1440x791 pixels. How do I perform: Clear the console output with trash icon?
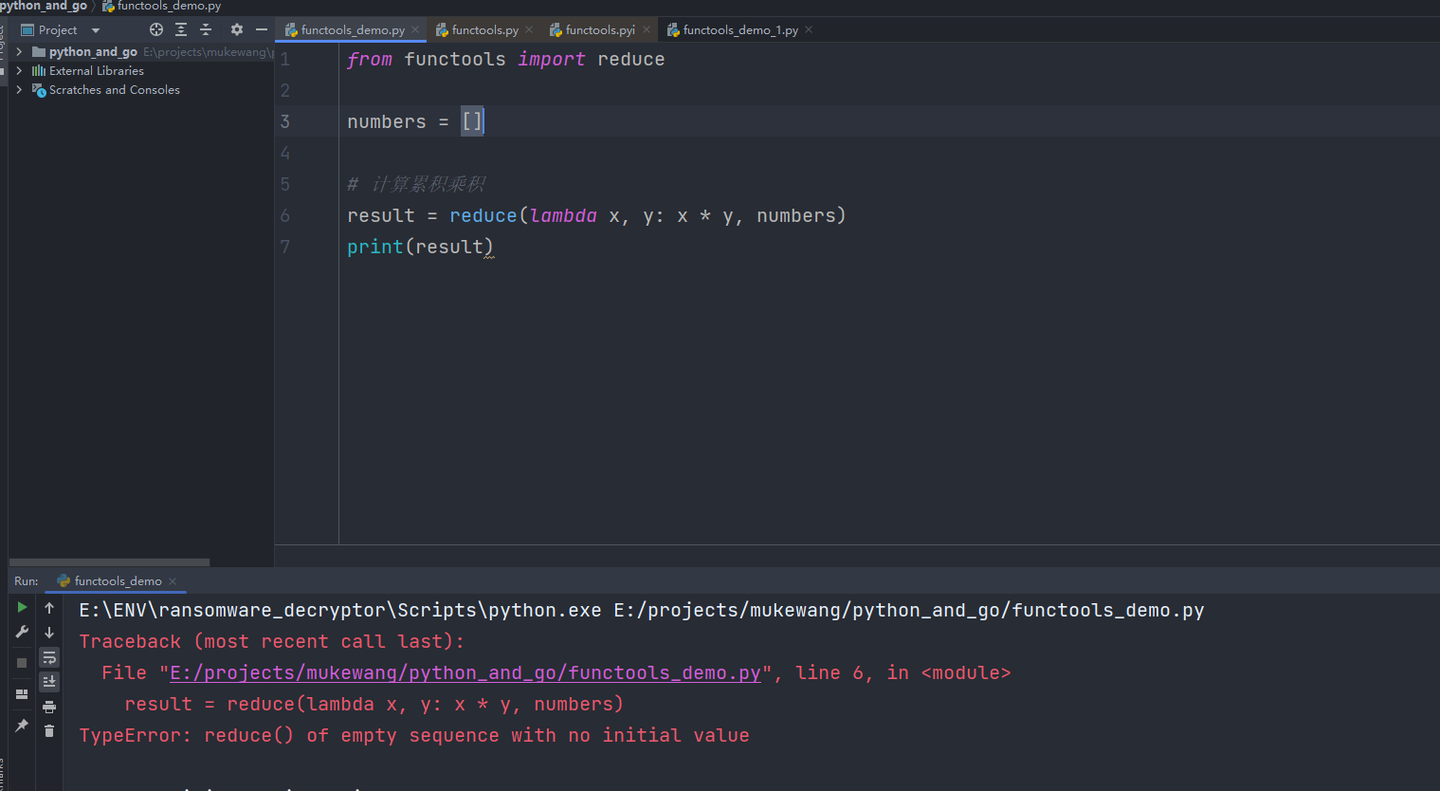point(49,730)
